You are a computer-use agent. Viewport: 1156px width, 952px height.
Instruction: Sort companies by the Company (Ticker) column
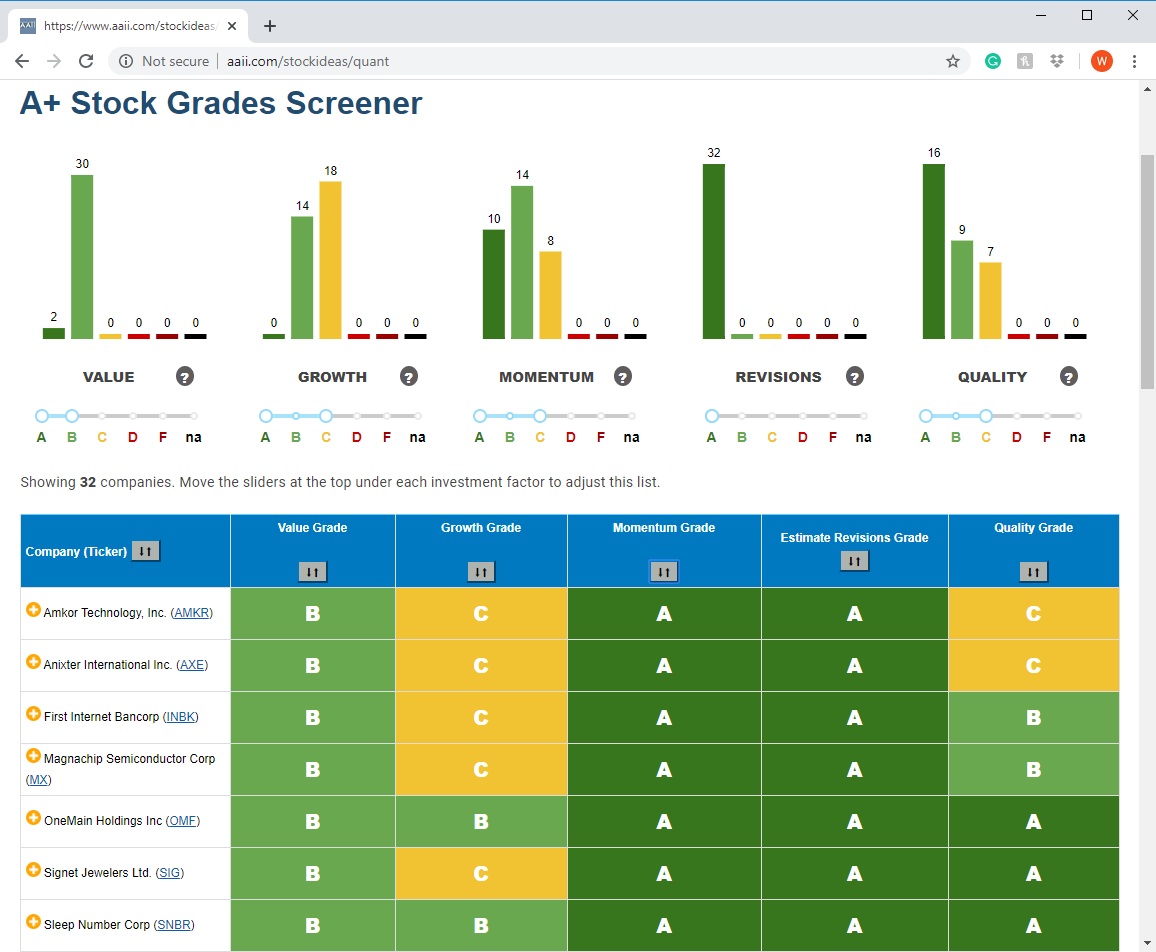click(x=145, y=551)
